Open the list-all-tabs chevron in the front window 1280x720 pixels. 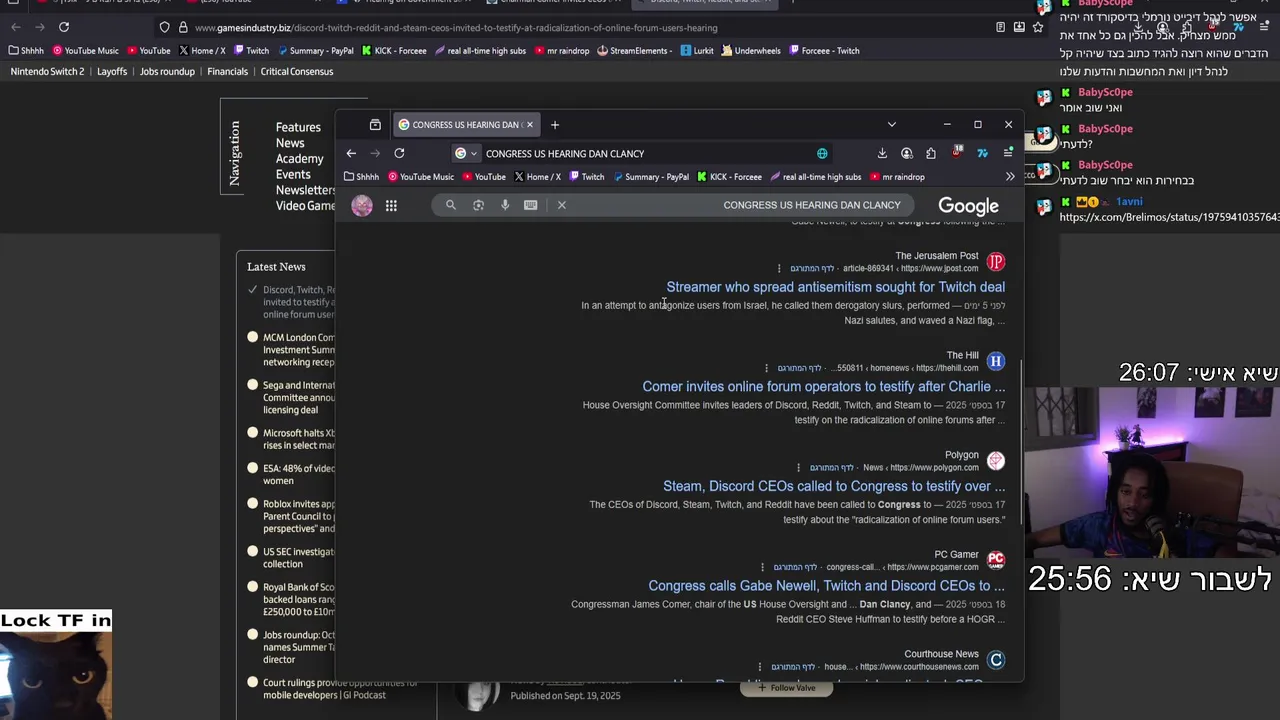pyautogui.click(x=891, y=125)
